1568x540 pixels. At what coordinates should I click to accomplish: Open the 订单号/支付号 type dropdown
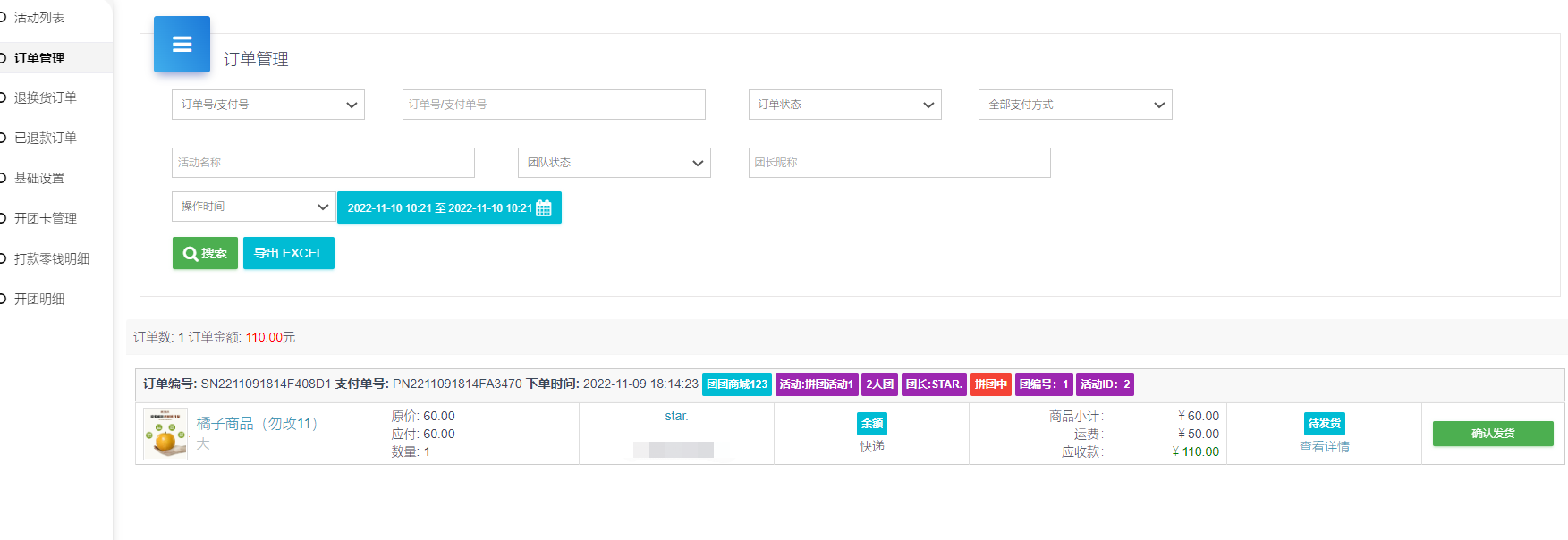pos(267,105)
